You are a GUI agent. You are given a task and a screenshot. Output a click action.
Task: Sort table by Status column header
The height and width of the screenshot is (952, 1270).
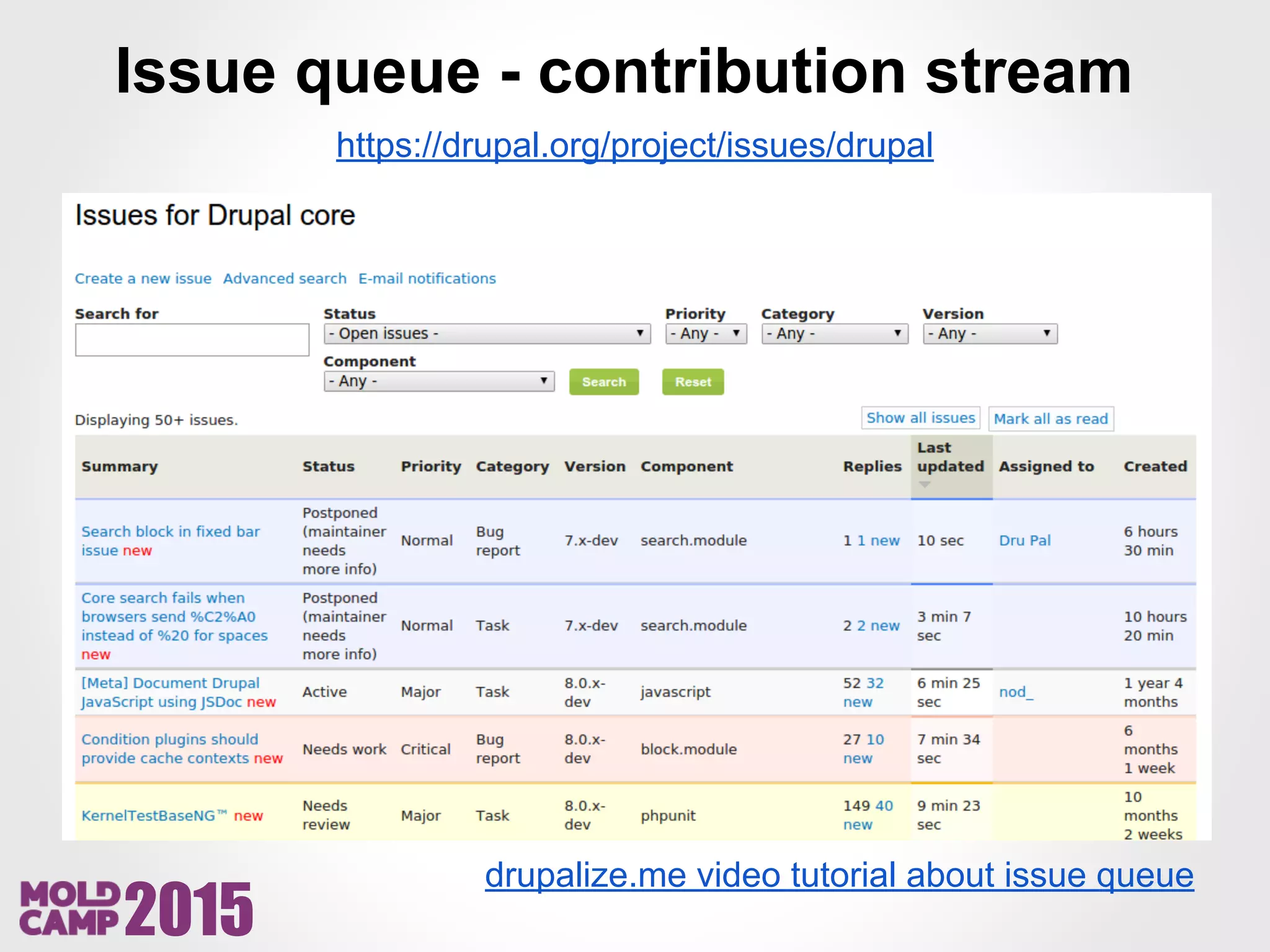coord(329,467)
